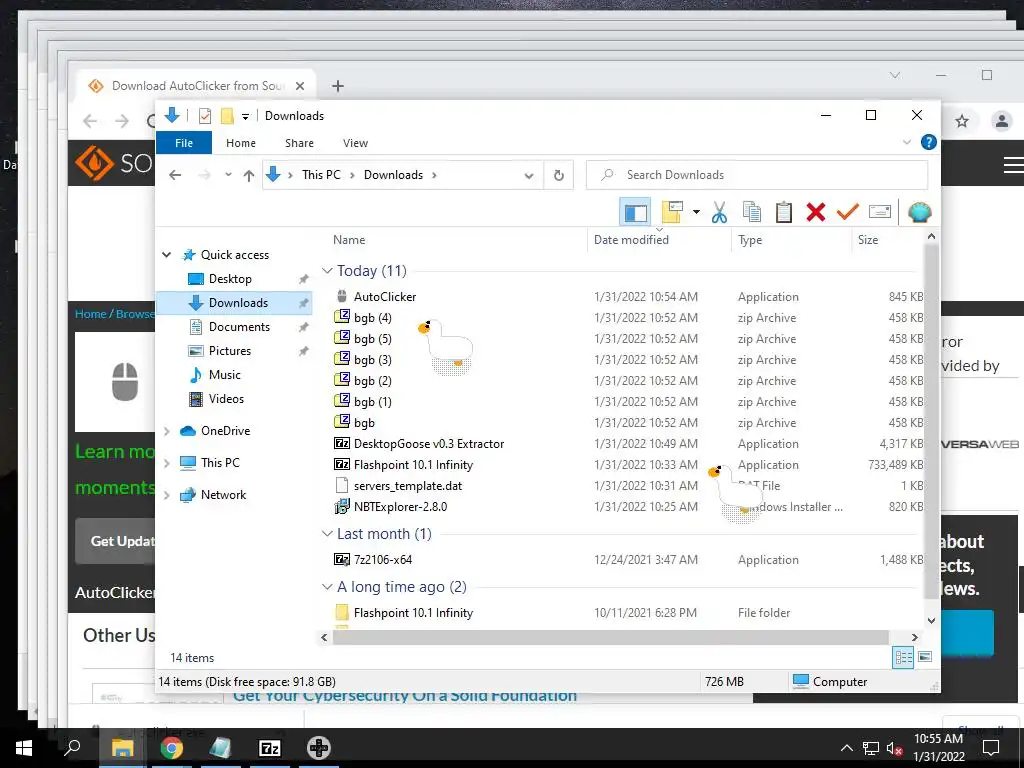This screenshot has height=768, width=1024.
Task: Collapse the Last month (1) group
Action: tap(327, 534)
